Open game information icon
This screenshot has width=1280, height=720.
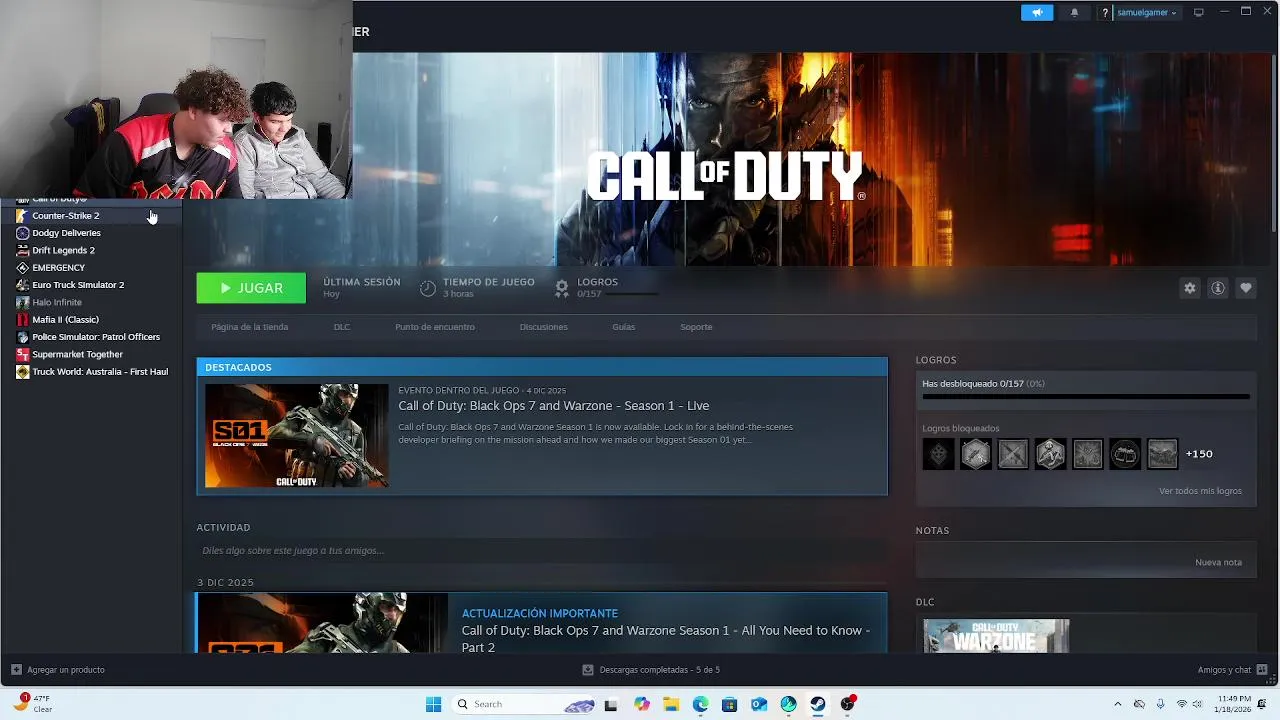1218,288
